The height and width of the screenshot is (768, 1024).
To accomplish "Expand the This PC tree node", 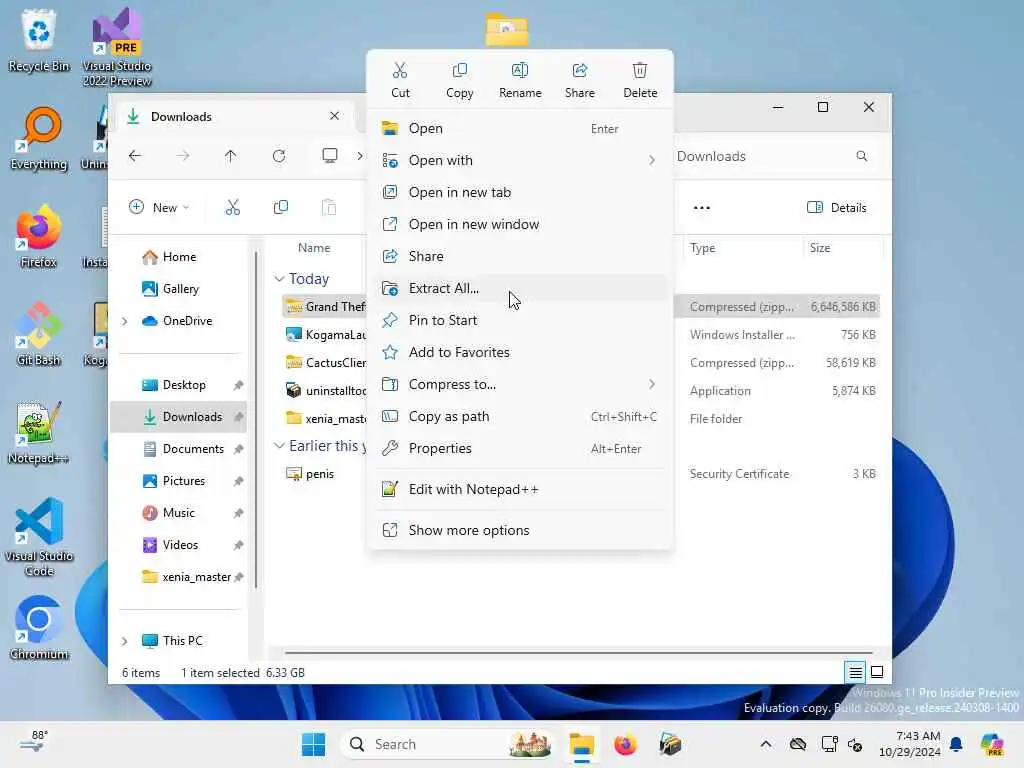I will [125, 641].
